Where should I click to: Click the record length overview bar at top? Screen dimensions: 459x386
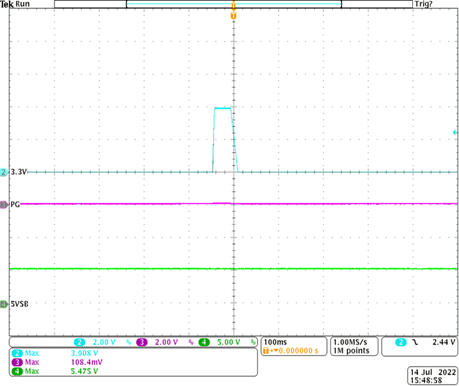pyautogui.click(x=233, y=4)
